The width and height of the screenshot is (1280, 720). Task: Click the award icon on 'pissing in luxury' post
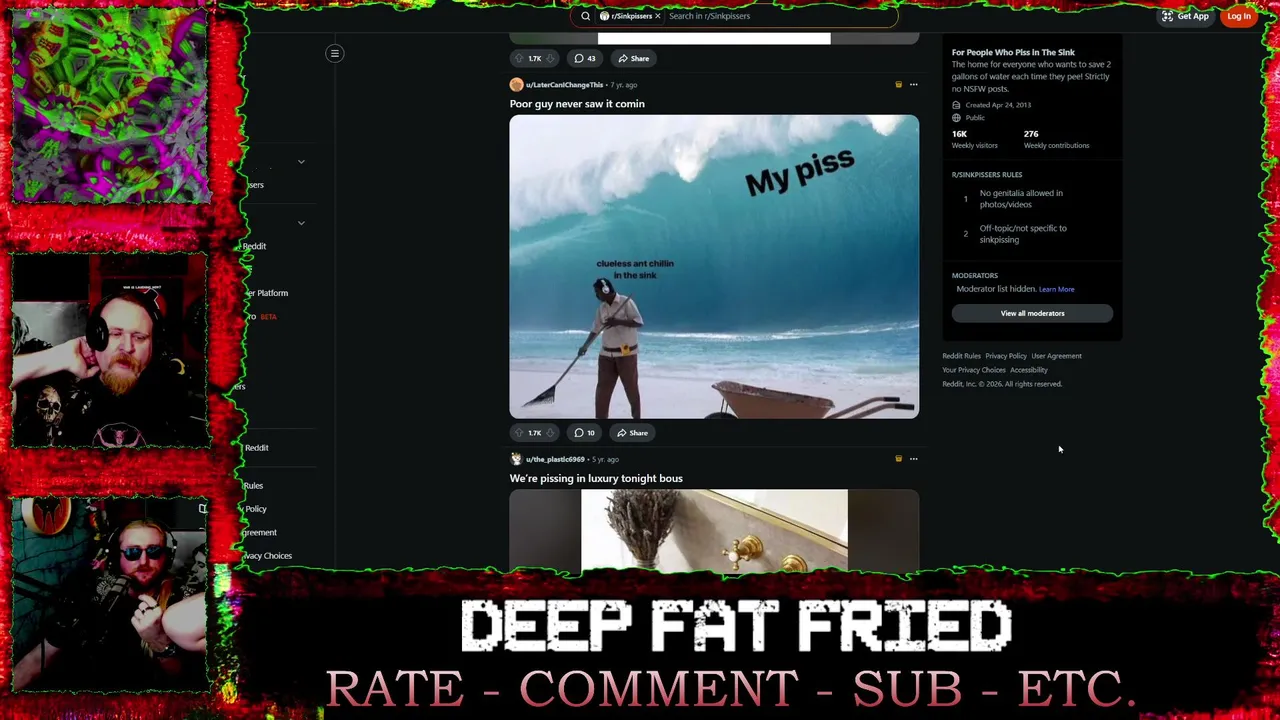(898, 459)
